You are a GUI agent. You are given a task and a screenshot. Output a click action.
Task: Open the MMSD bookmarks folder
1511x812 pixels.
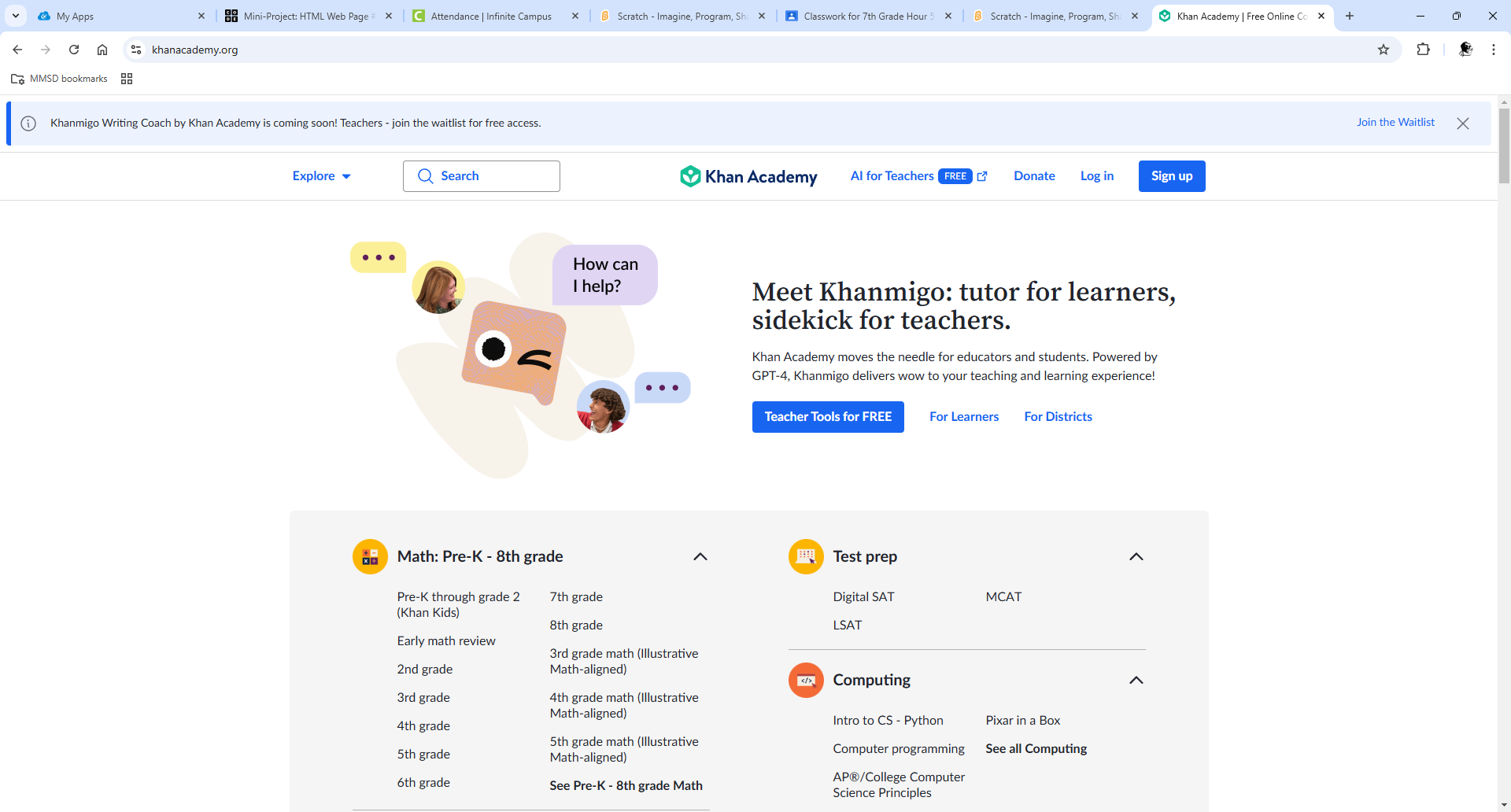60,79
